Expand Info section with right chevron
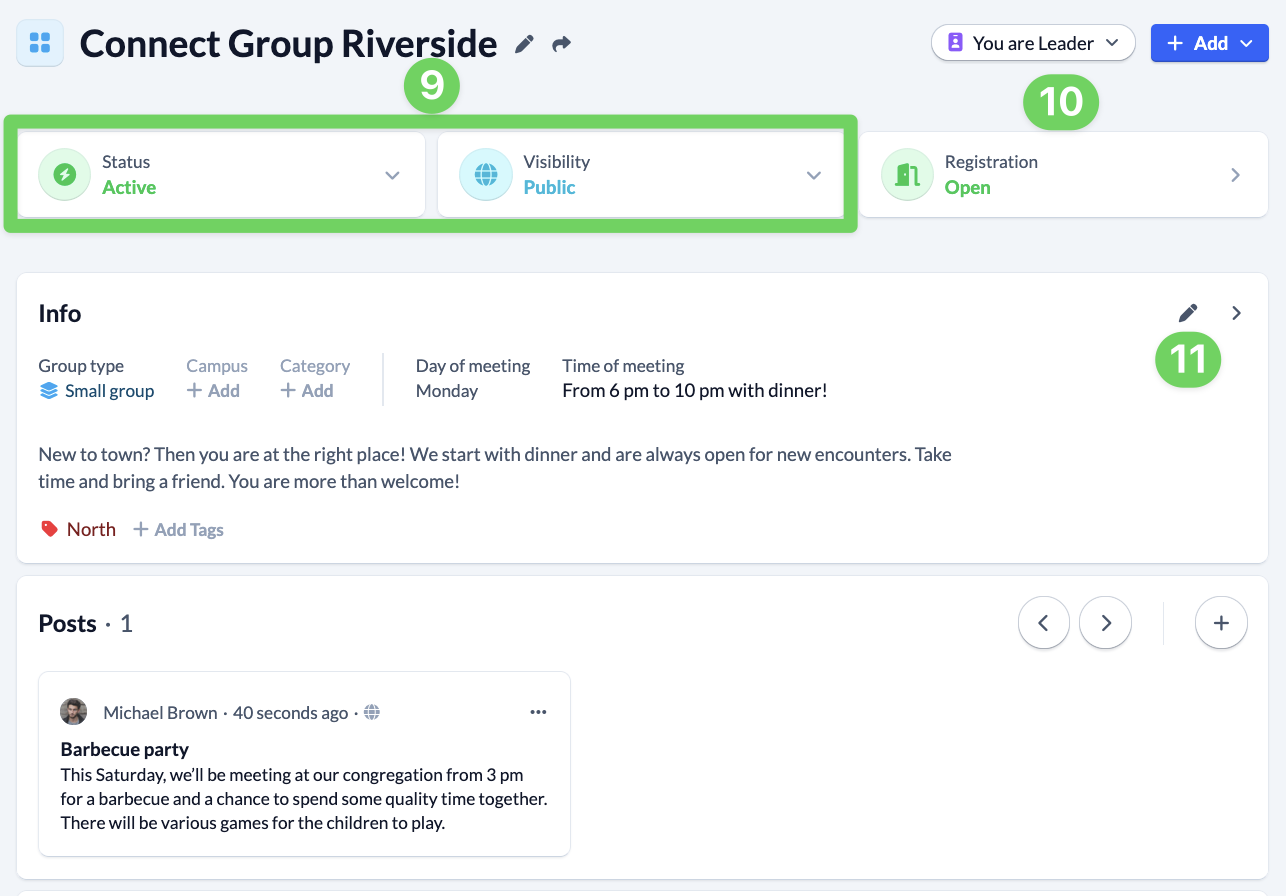 1237,313
